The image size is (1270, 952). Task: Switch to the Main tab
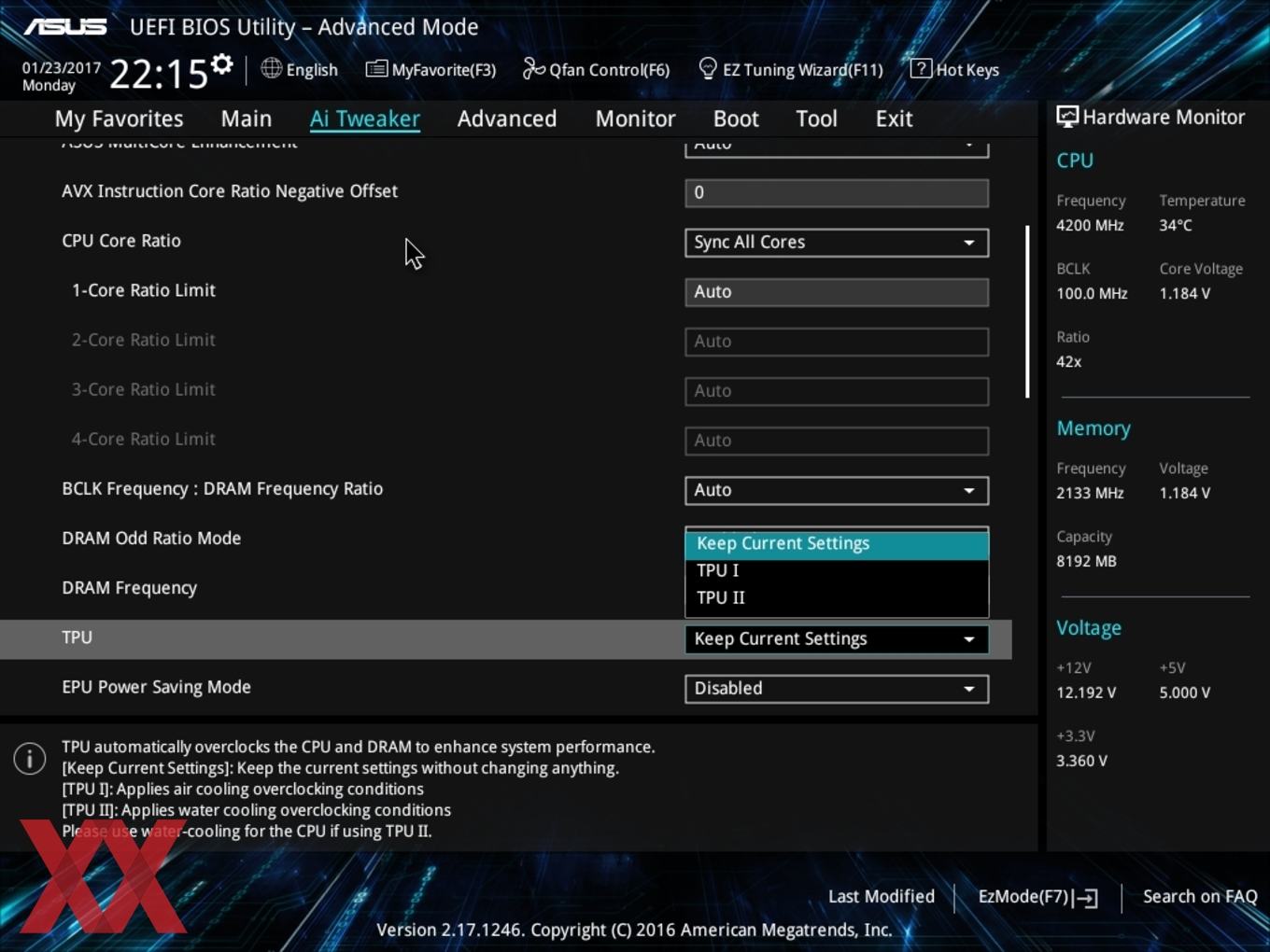click(x=247, y=119)
